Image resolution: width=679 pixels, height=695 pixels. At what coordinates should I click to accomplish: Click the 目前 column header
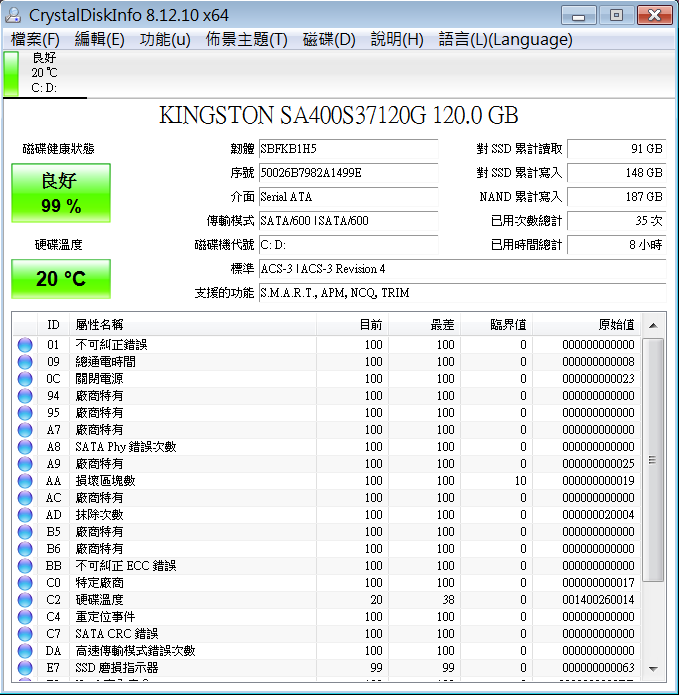(352, 325)
